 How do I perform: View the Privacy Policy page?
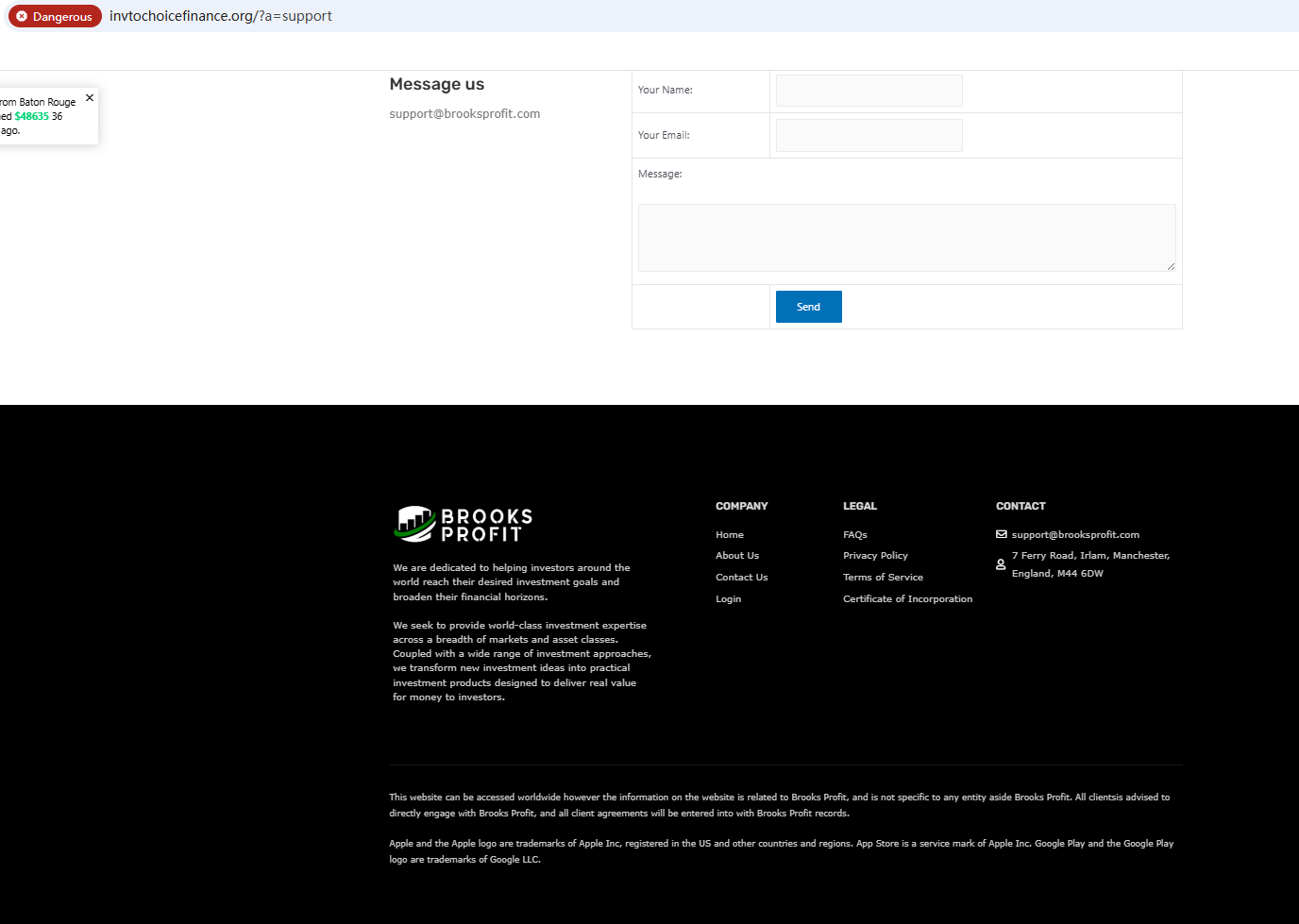tap(875, 556)
